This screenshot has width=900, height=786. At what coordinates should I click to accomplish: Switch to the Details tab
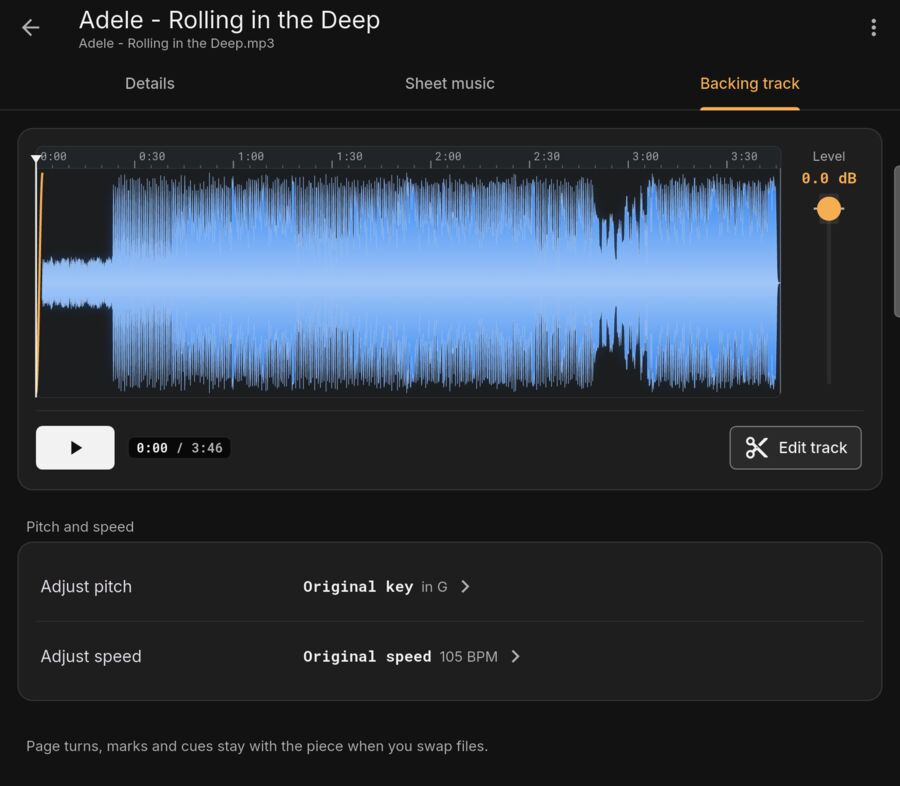(150, 83)
